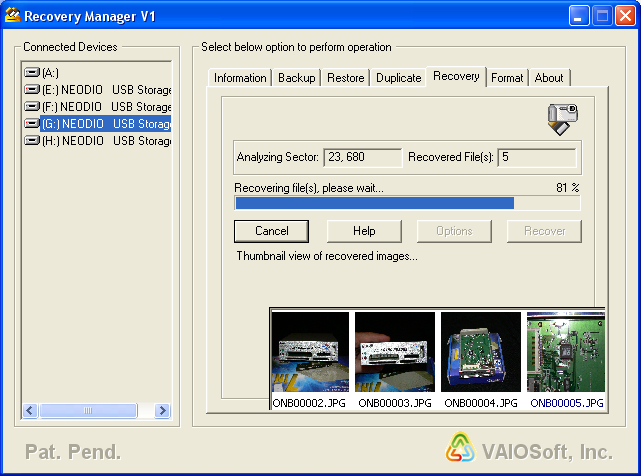Click the disabled Options button
This screenshot has width=641, height=476.
454,231
